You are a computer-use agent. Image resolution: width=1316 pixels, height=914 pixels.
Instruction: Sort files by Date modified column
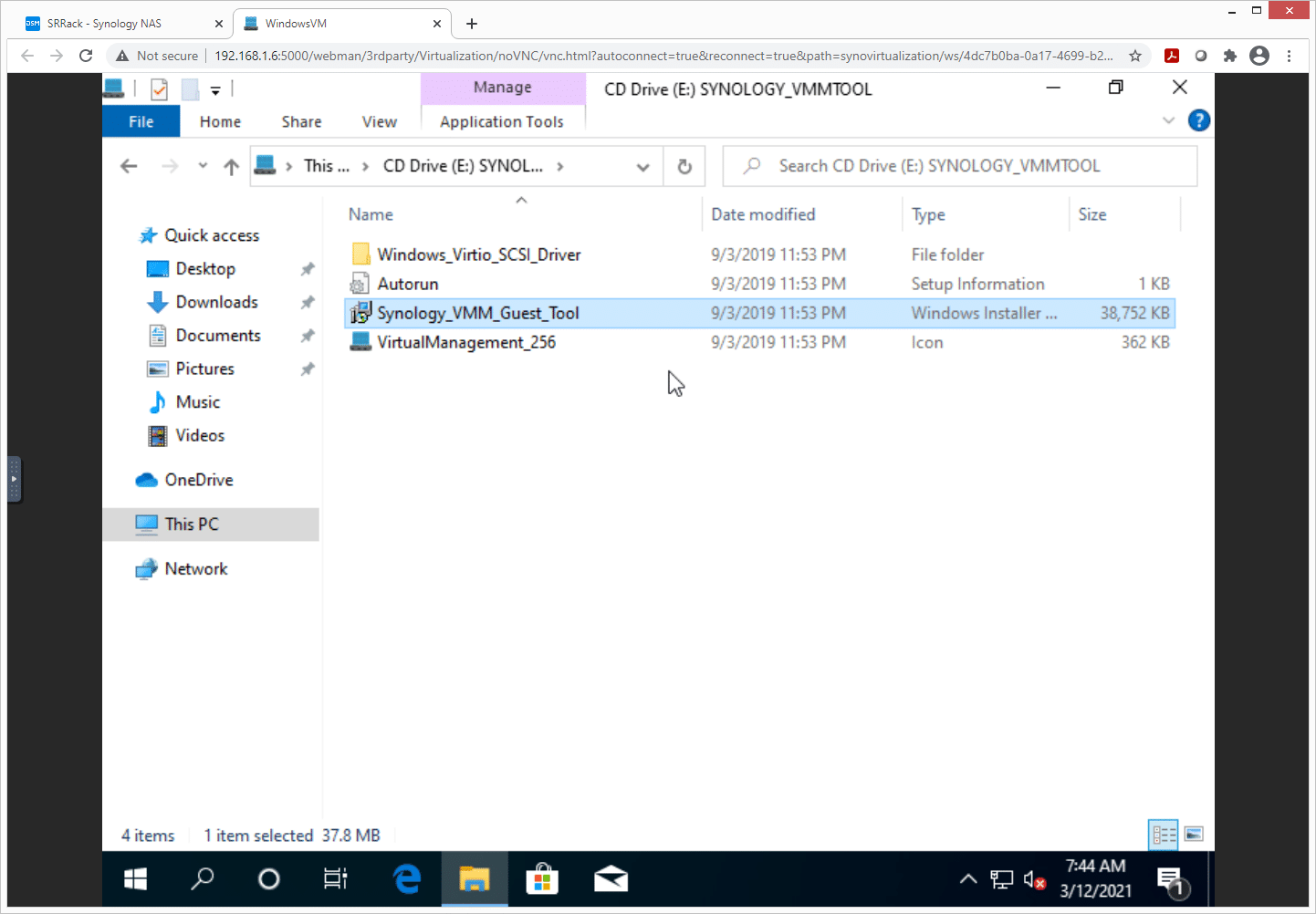[763, 214]
